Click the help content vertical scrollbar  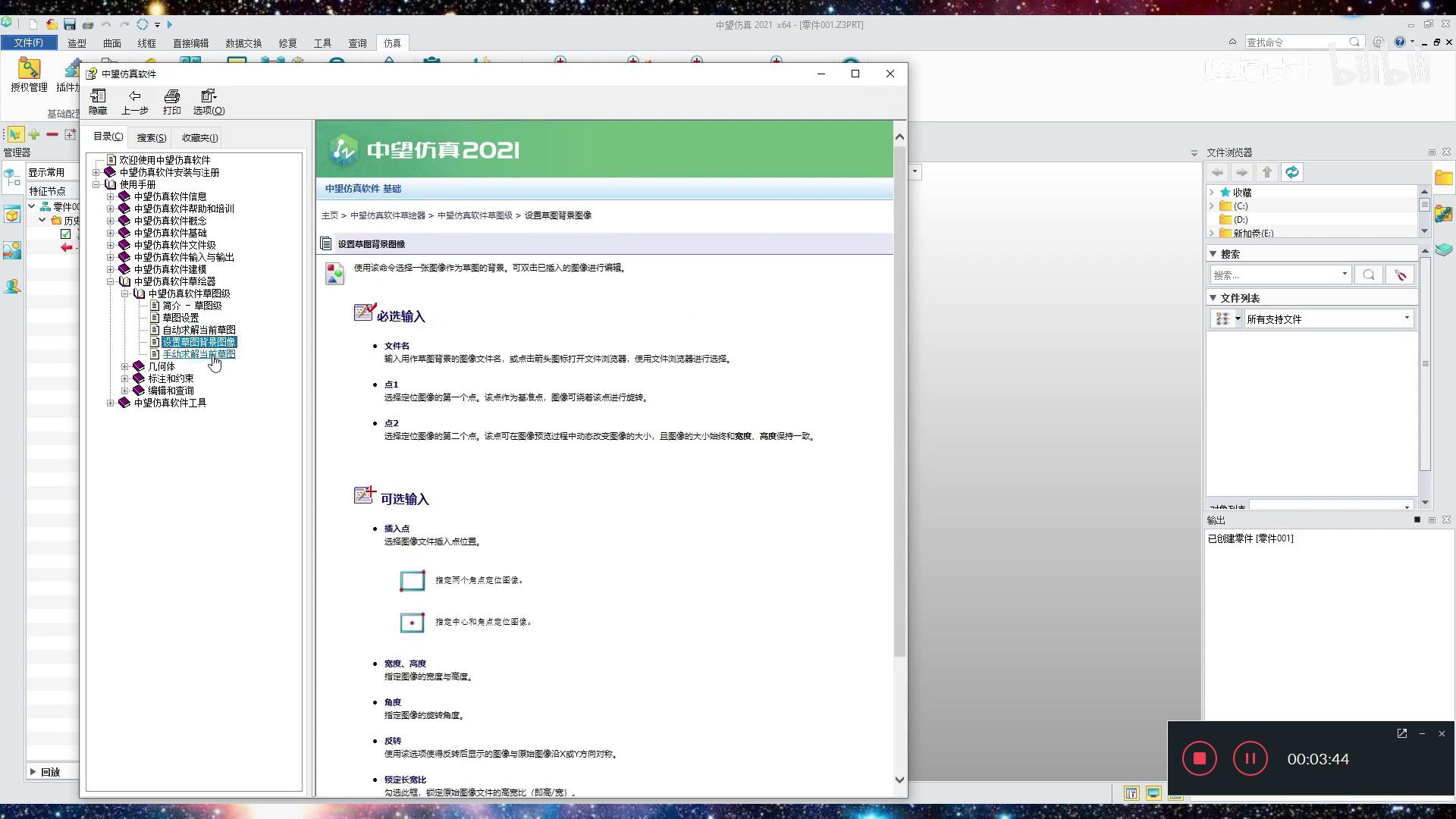(x=899, y=402)
